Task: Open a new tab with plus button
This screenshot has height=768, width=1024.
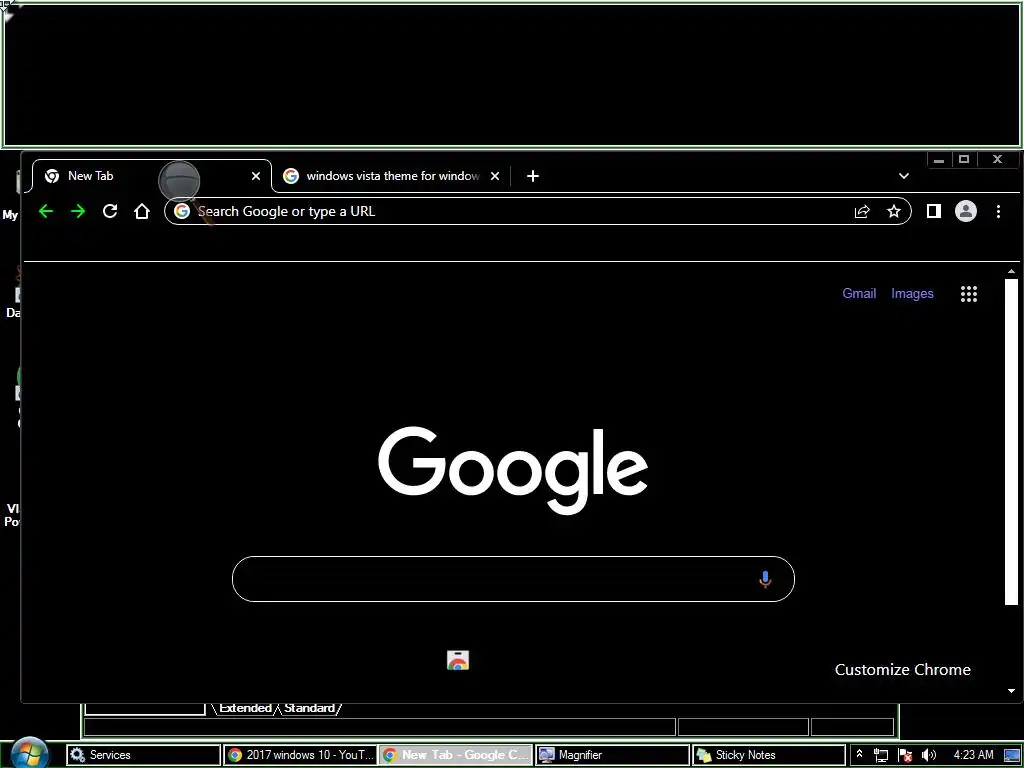Action: click(x=533, y=176)
